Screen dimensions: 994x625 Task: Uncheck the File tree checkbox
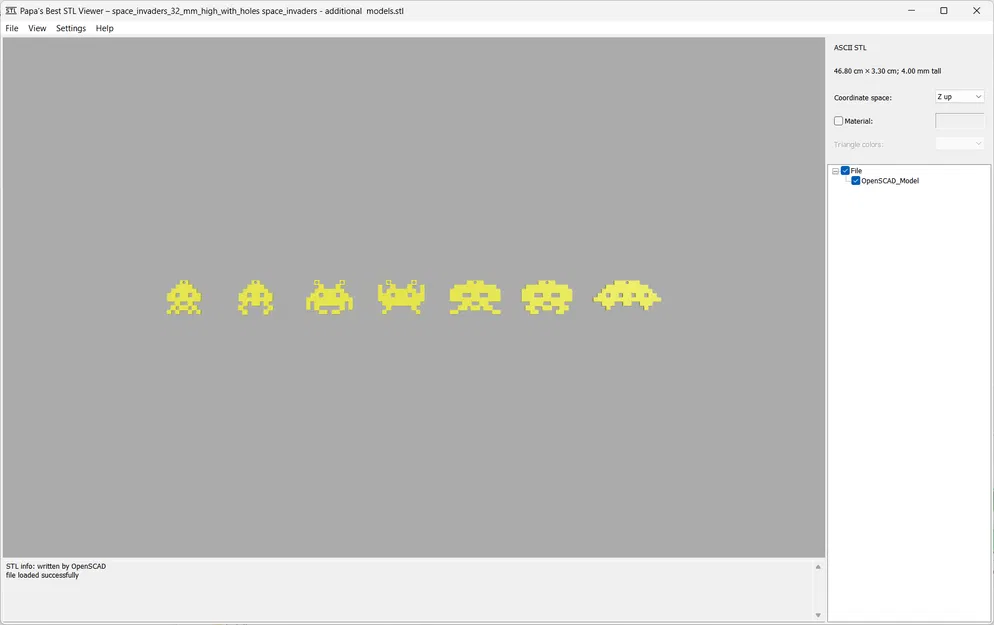pos(845,171)
